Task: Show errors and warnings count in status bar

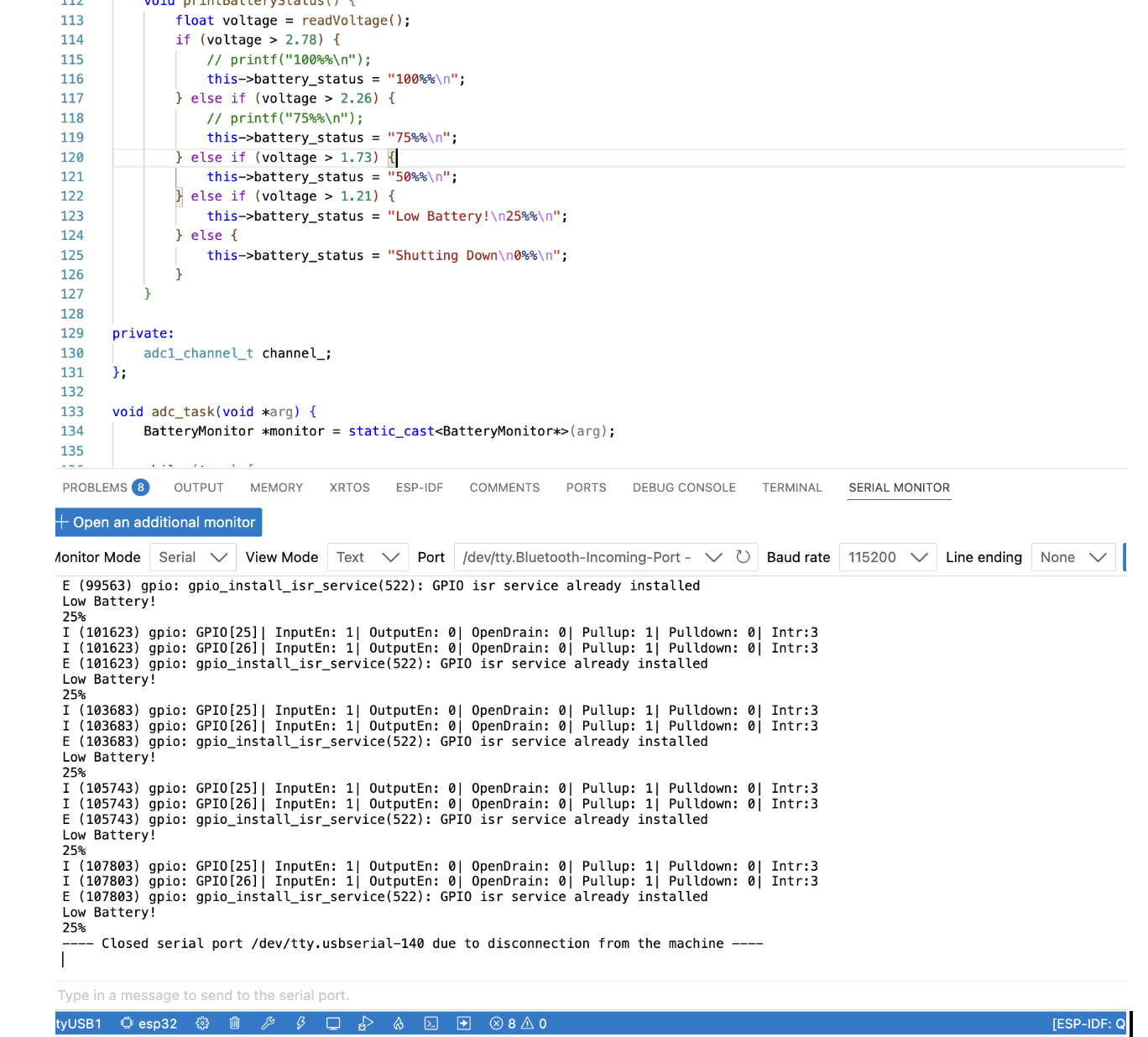Action: click(518, 1024)
